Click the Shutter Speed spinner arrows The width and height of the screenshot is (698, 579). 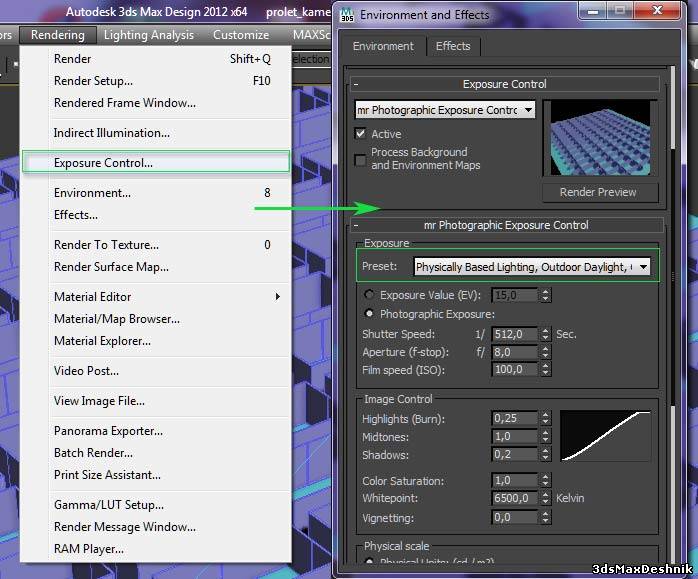click(x=546, y=334)
